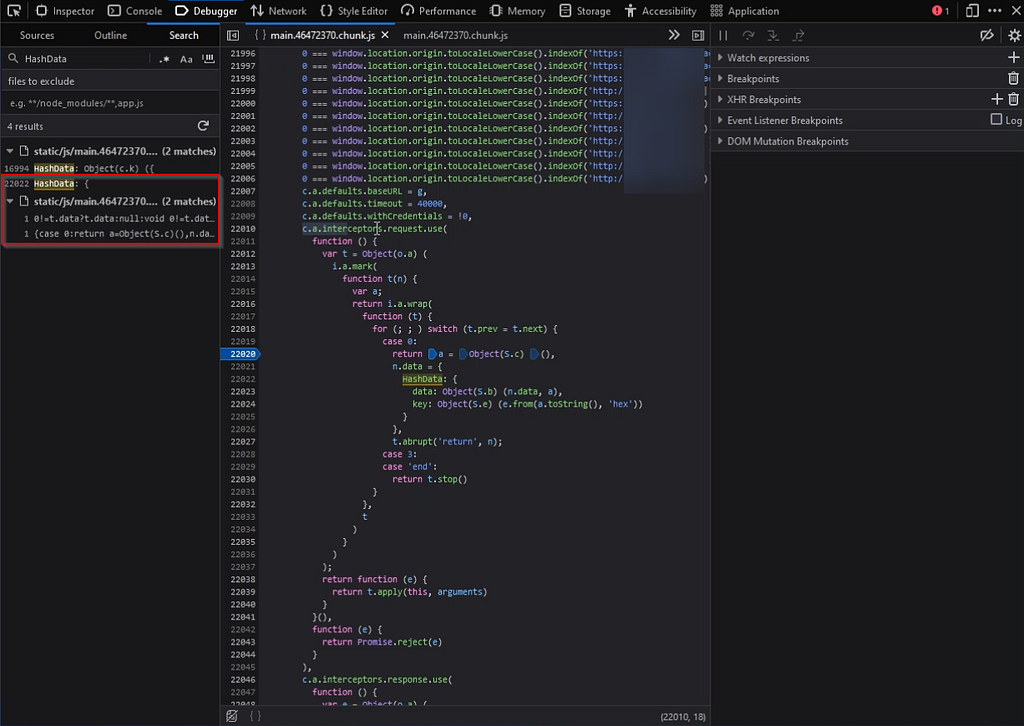
Task: Click highlighted HashData in code line 22022
Action: coord(422,379)
